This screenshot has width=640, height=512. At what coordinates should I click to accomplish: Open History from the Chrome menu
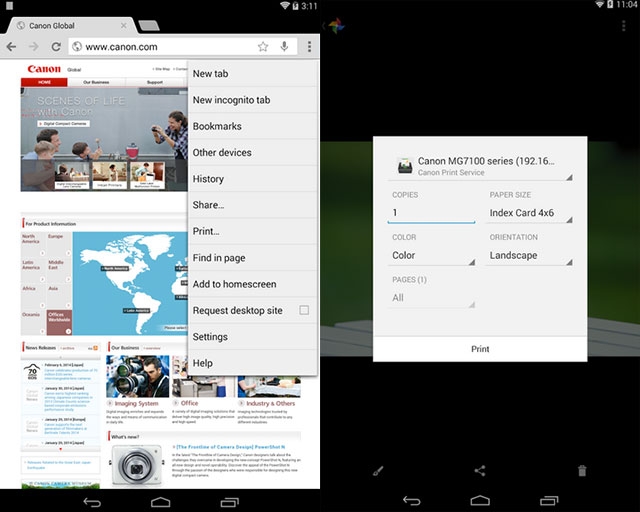point(208,179)
